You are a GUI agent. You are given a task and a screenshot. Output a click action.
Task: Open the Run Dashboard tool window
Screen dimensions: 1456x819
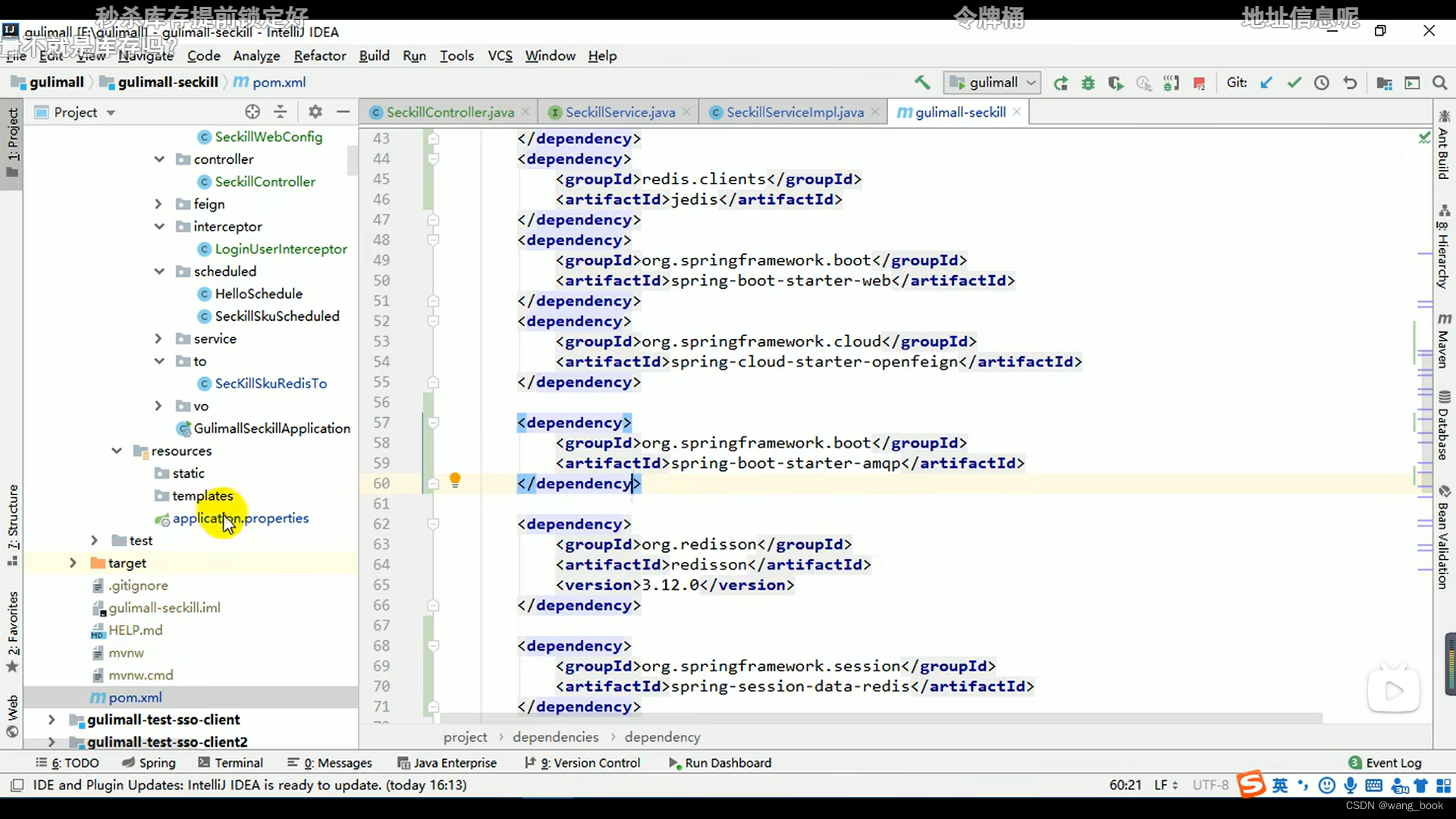(720, 763)
